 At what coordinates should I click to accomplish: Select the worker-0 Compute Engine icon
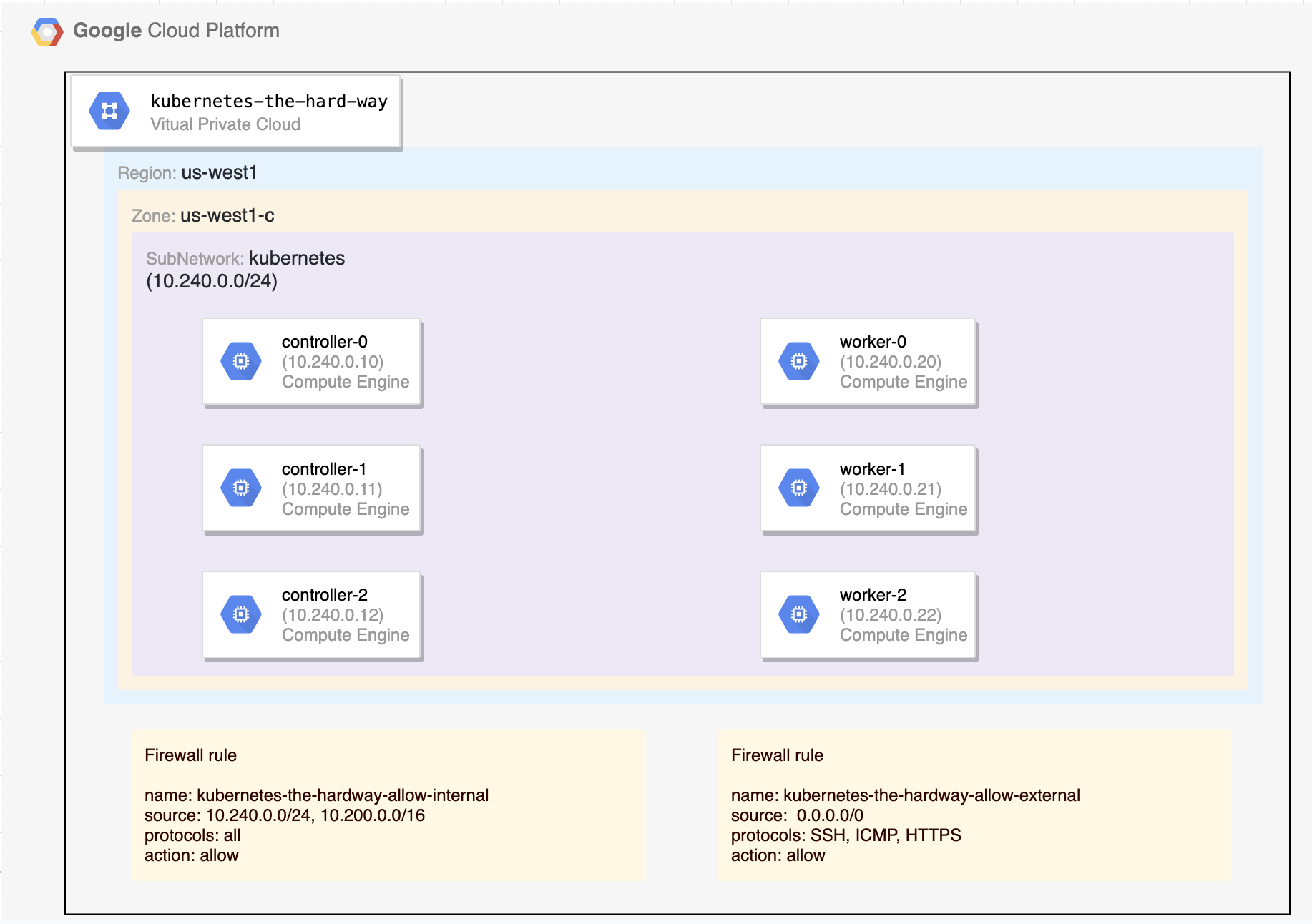pos(798,361)
